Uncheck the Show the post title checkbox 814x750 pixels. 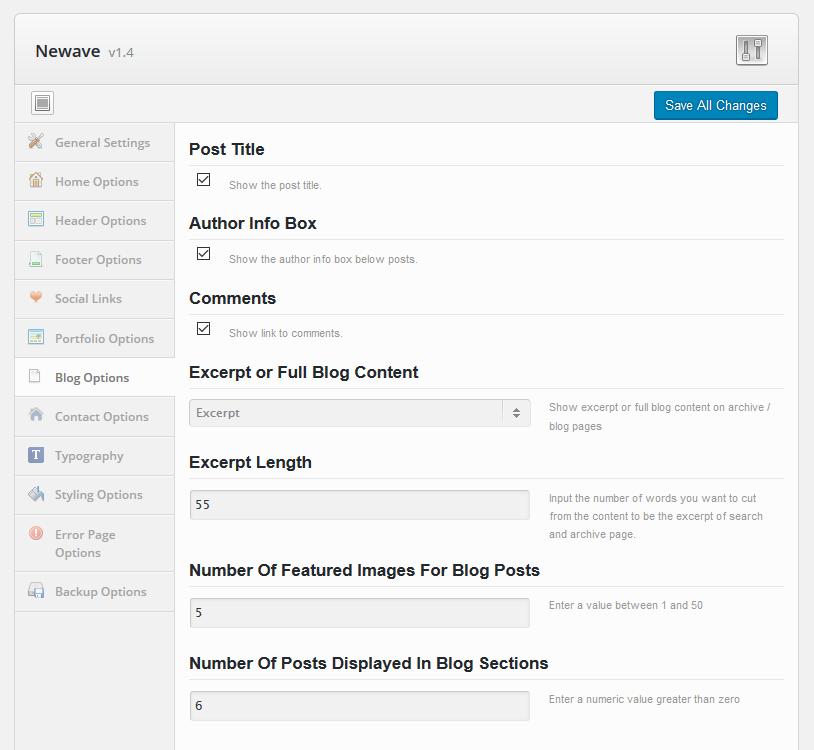point(204,180)
